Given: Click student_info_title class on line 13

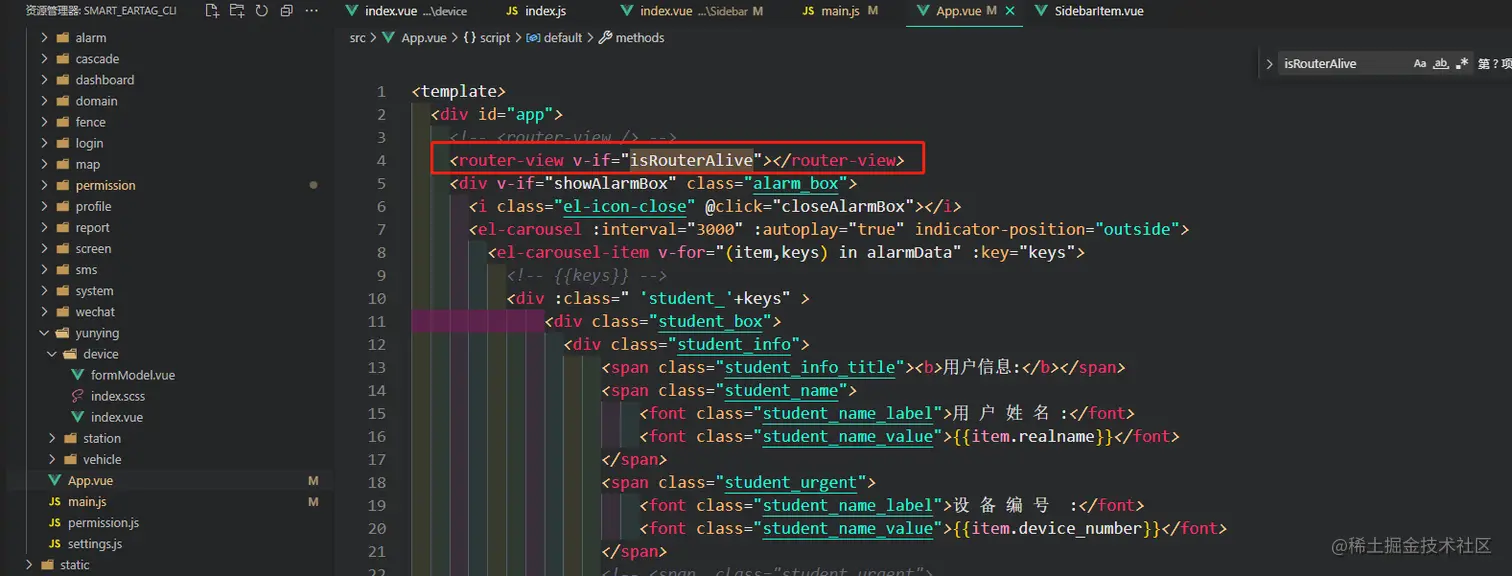Looking at the screenshot, I should coord(810,367).
